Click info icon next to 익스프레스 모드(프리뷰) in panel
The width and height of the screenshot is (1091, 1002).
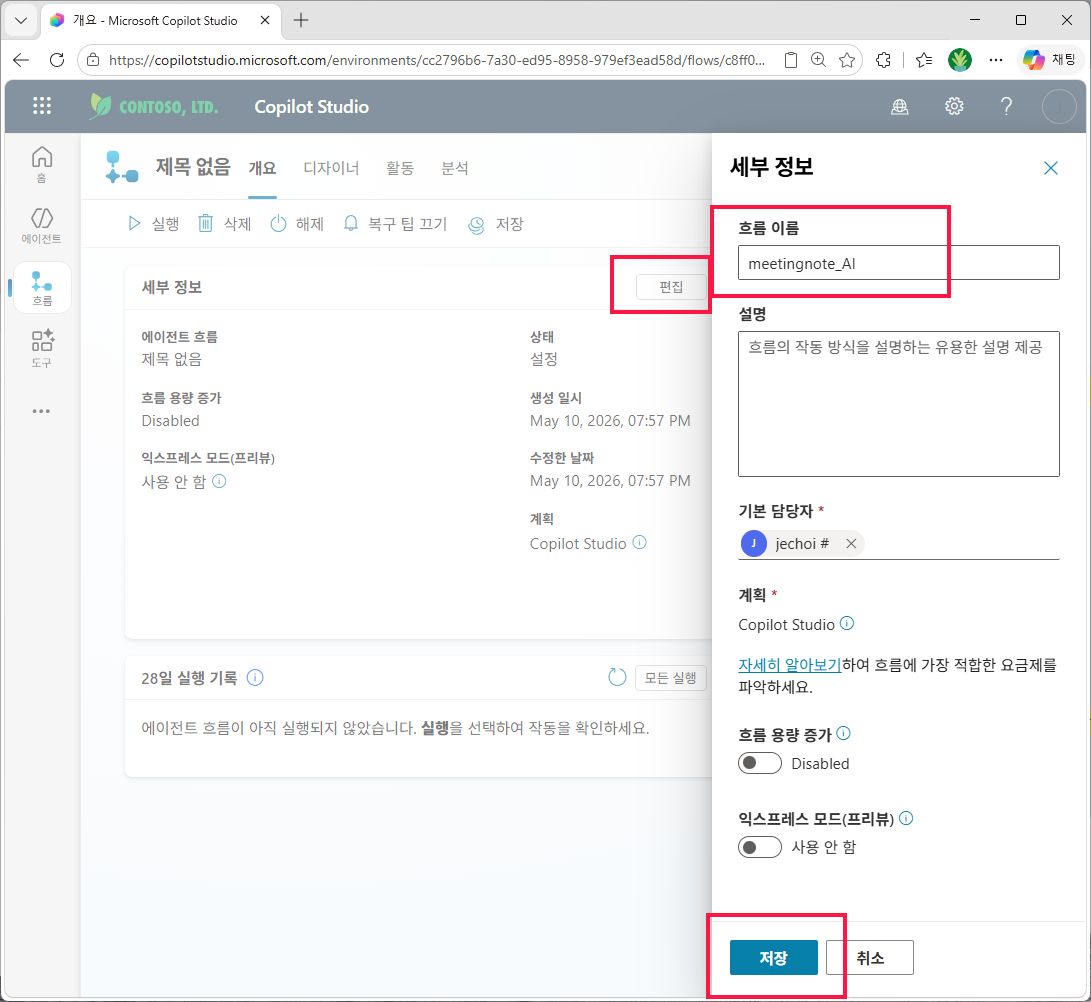[x=906, y=818]
